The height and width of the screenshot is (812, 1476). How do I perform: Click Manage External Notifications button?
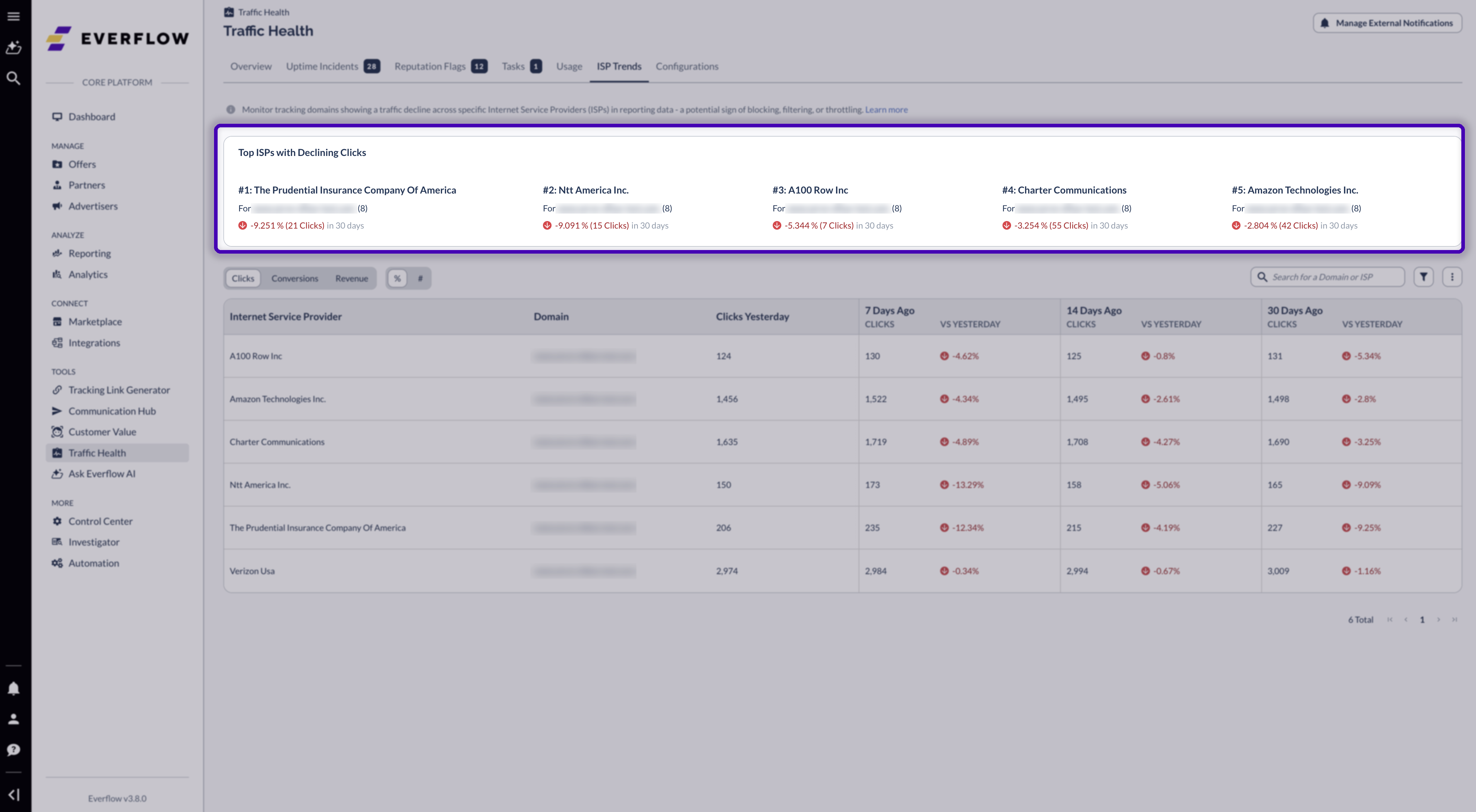1387,23
